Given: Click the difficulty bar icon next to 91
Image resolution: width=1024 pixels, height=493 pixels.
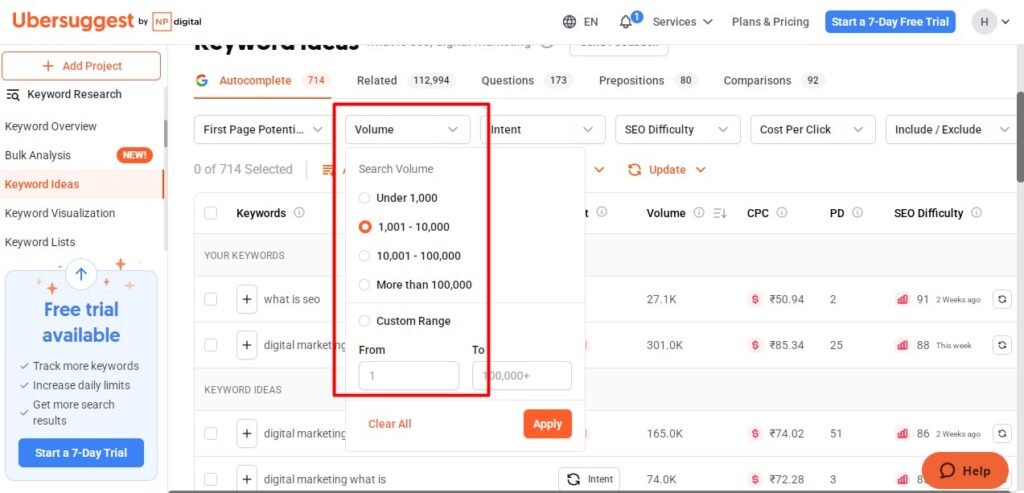Looking at the screenshot, I should coord(903,299).
